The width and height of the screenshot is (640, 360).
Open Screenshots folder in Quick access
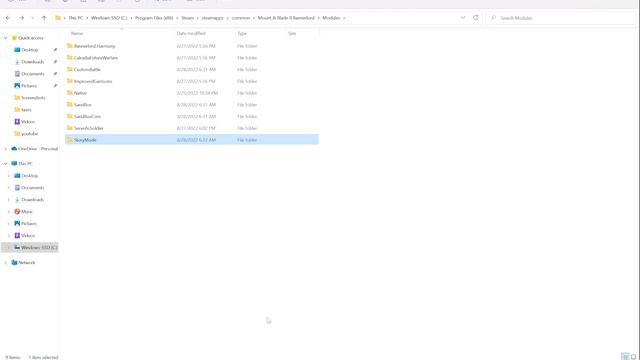click(x=33, y=98)
